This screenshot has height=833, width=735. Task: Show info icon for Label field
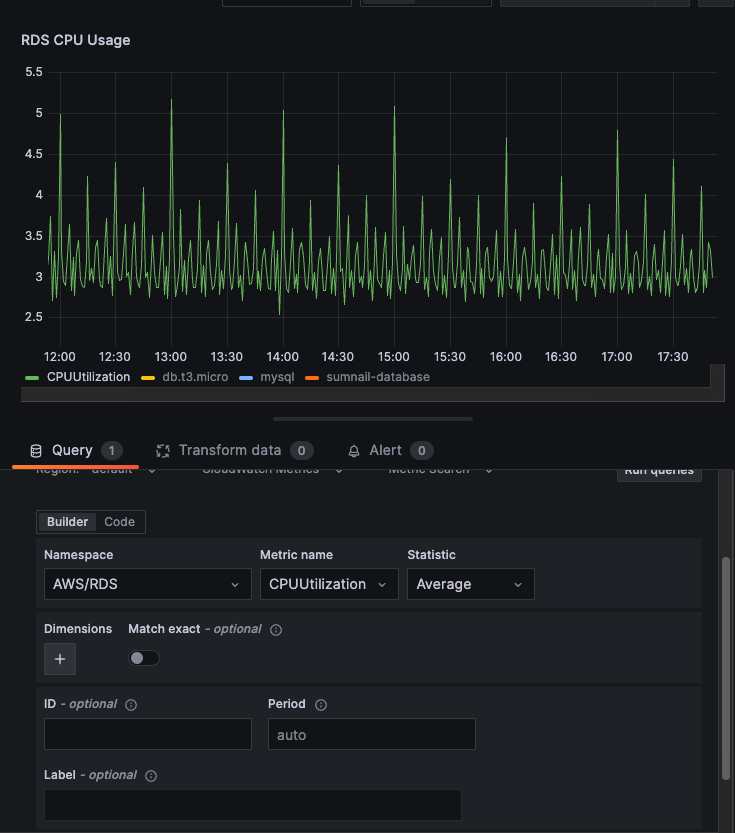point(151,776)
